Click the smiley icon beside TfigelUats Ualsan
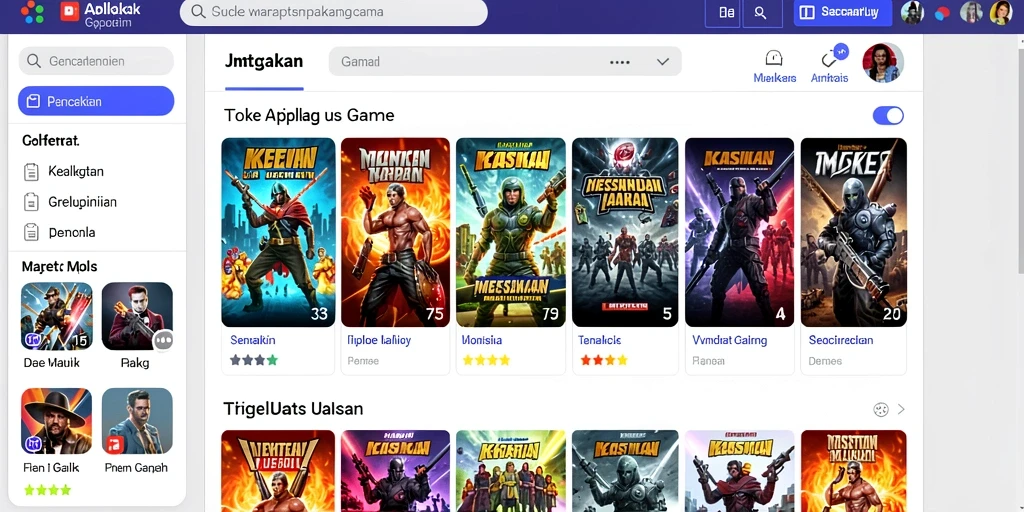The height and width of the screenshot is (512, 1024). (x=881, y=409)
